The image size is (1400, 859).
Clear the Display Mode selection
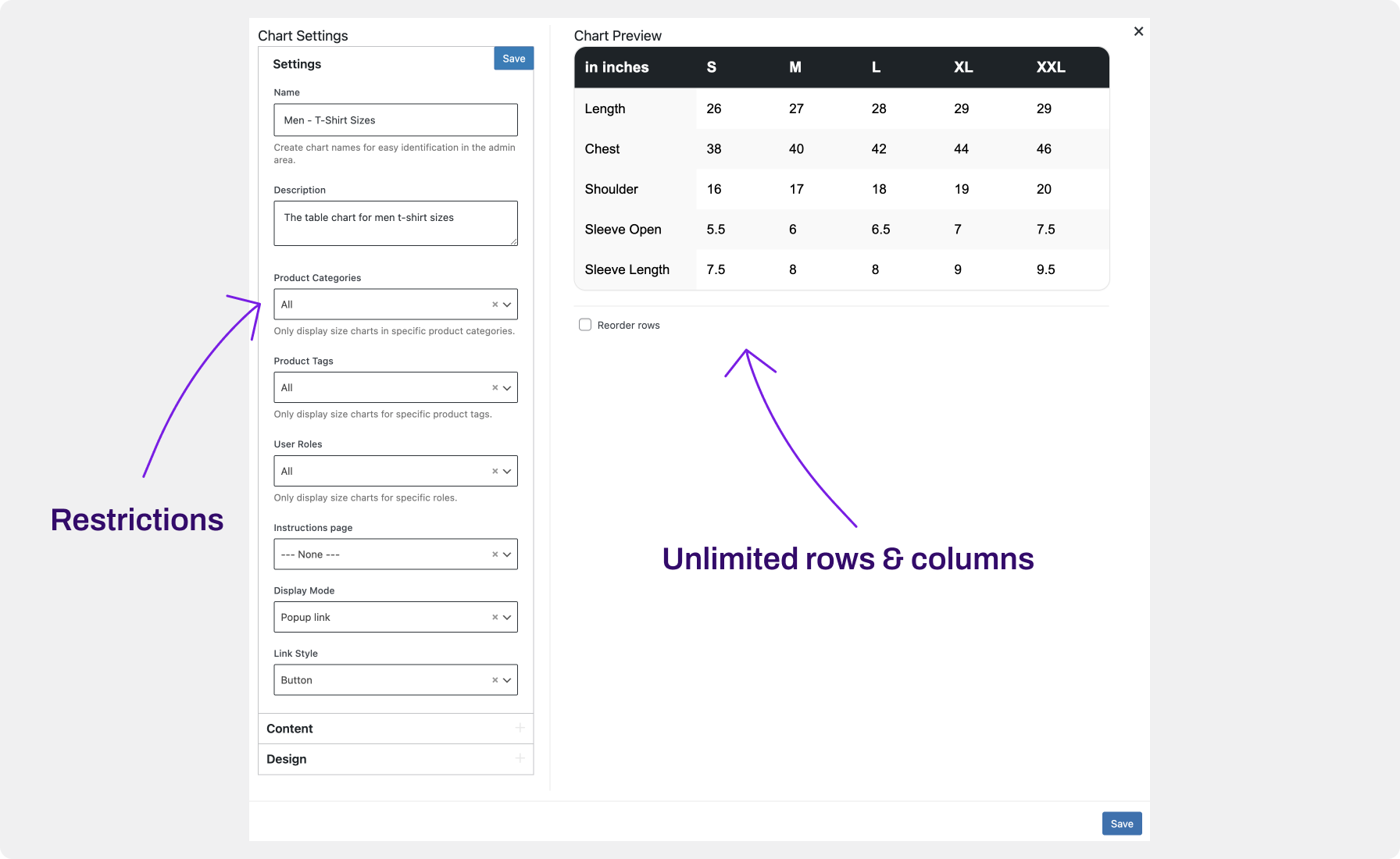[494, 617]
